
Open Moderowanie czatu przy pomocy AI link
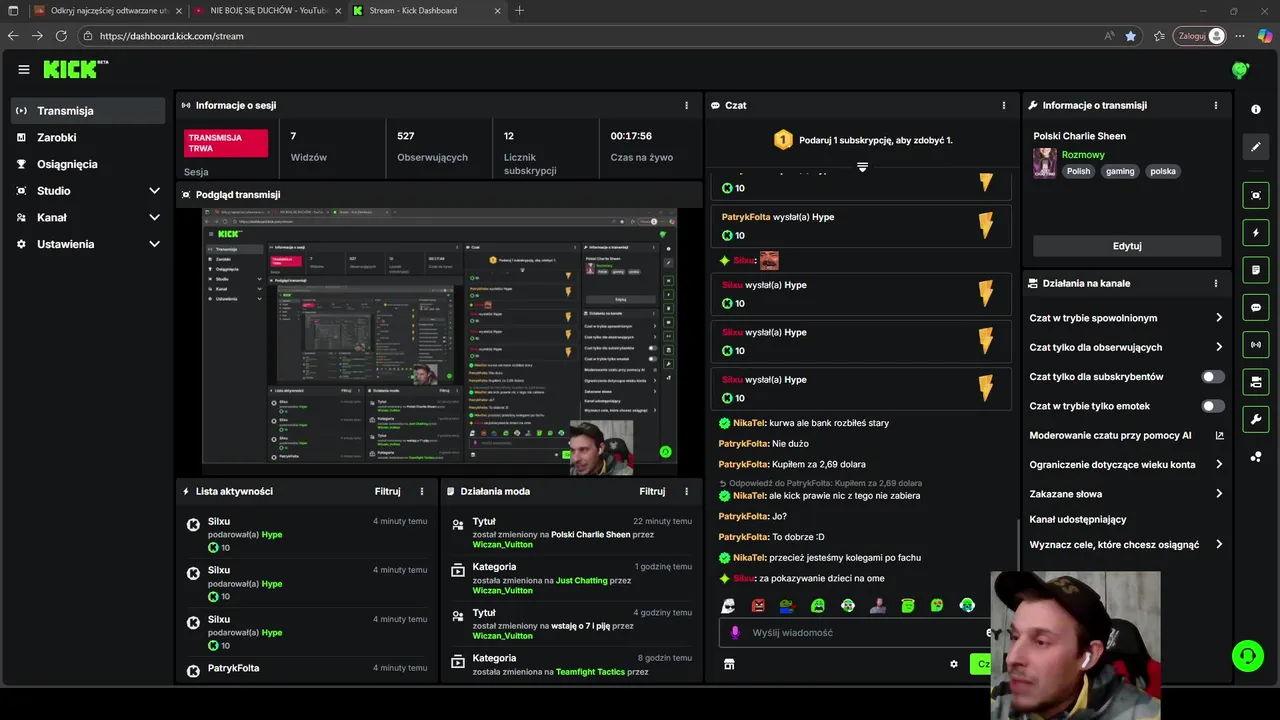pos(1126,435)
